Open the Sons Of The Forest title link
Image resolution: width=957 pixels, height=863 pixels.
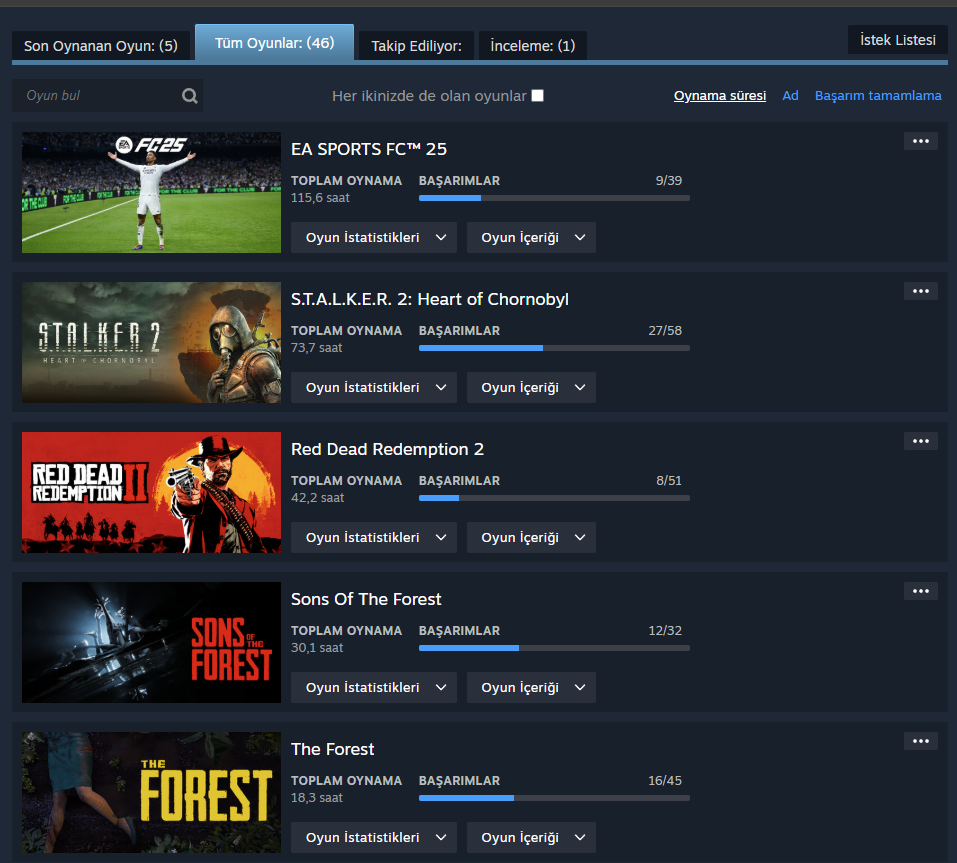[366, 599]
